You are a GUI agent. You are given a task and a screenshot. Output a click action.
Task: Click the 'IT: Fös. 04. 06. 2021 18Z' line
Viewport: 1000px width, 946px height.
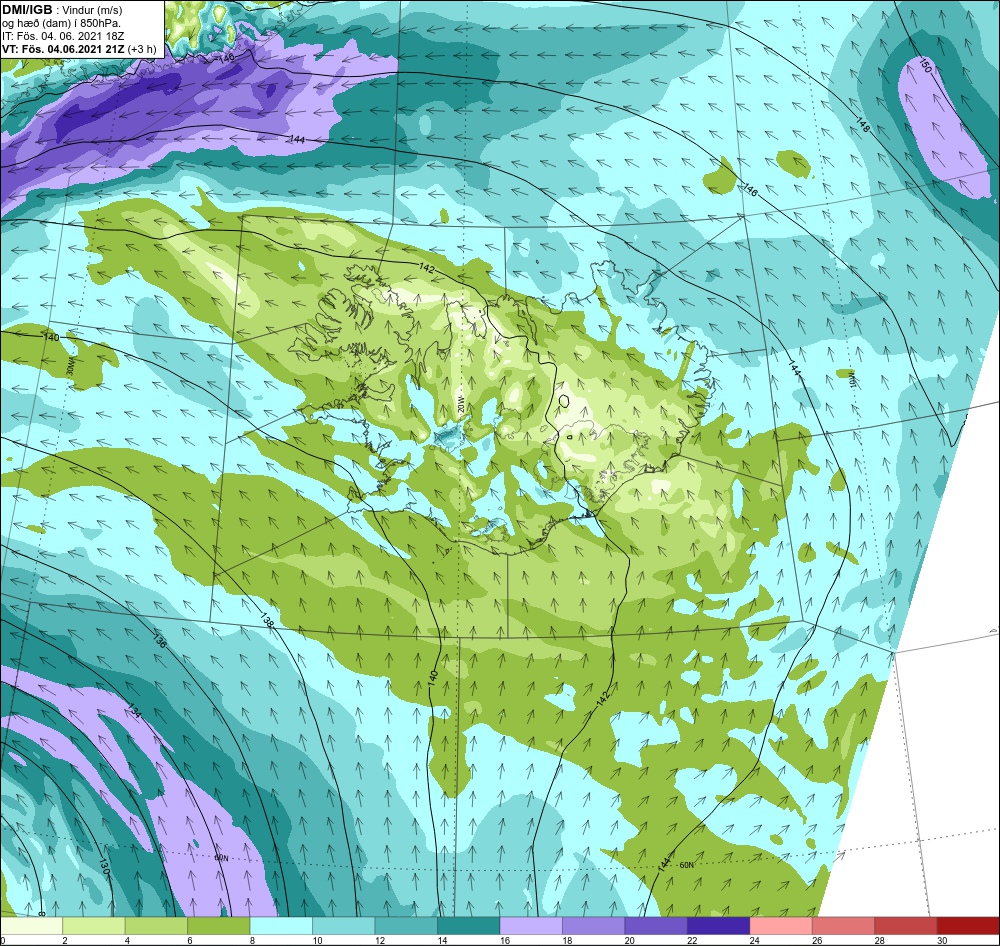(x=62, y=36)
